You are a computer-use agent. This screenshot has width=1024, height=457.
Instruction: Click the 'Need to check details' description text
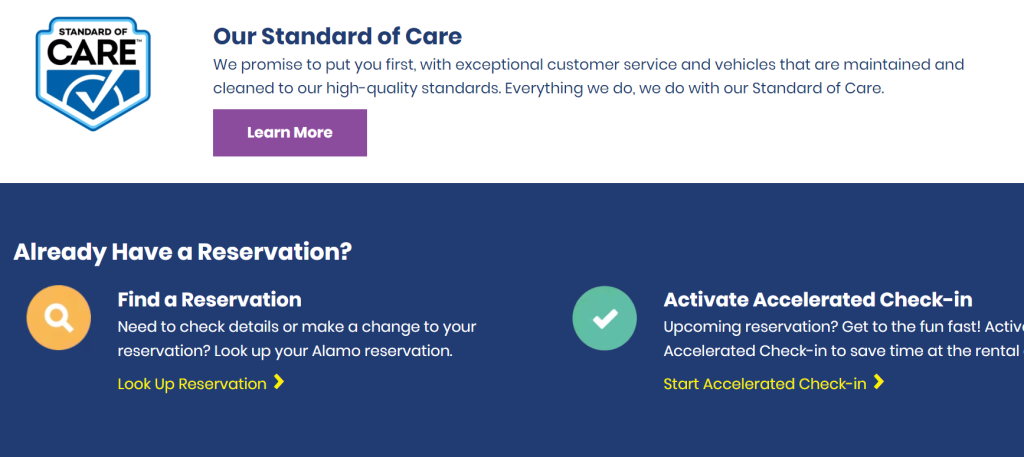click(296, 327)
